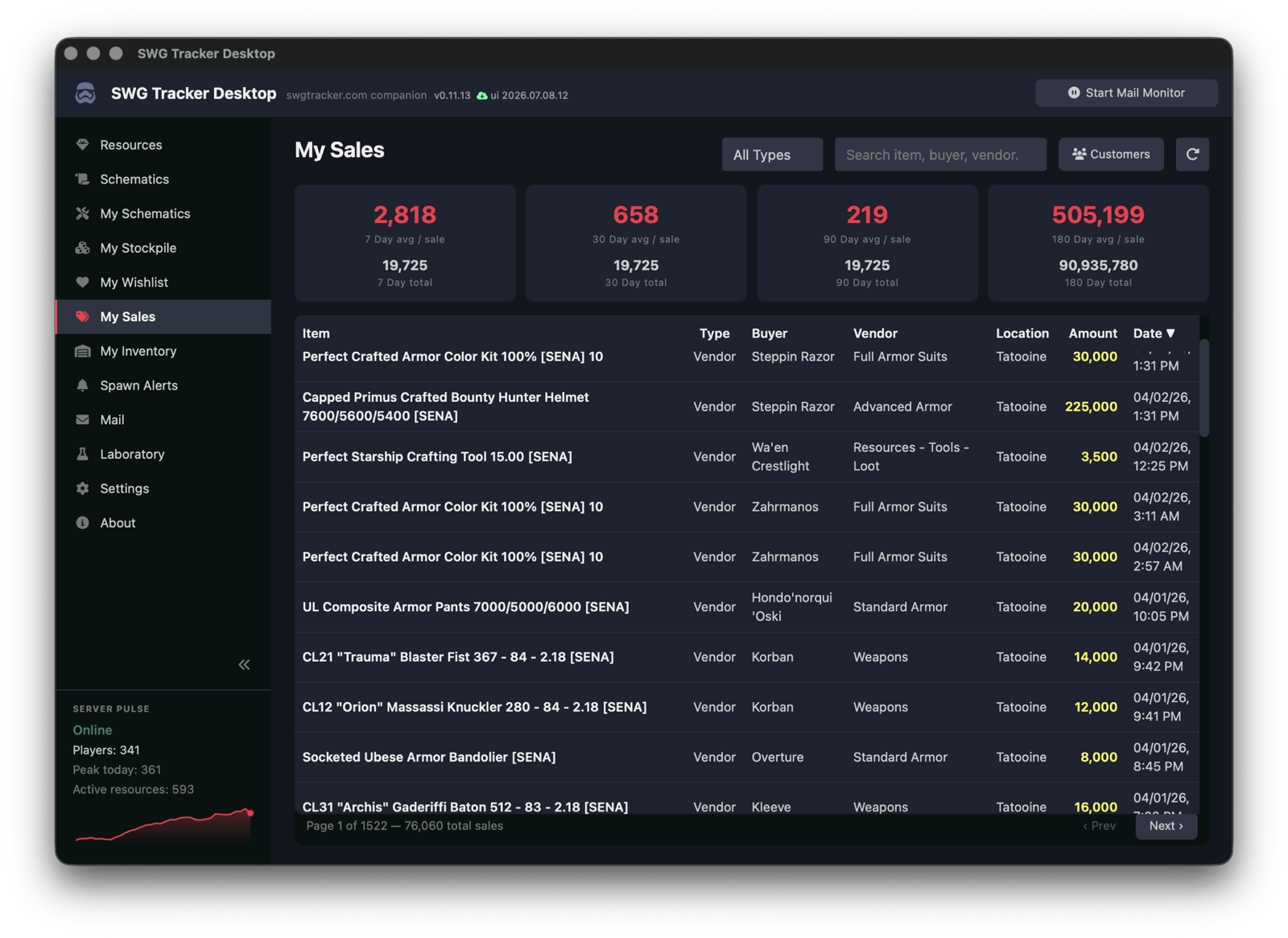Sort table by Vendor column header
This screenshot has width=1288, height=938.
(875, 333)
